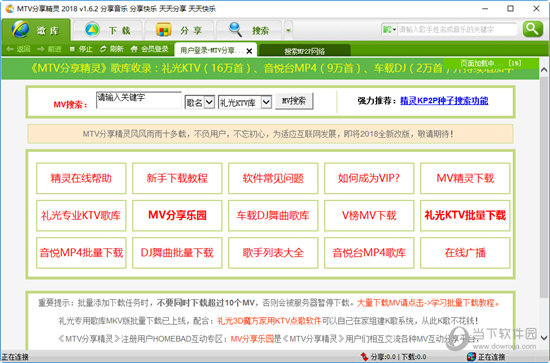This screenshot has width=550, height=363.
Task: Expand the 礼光KTV库 library dropdown
Action: (266, 102)
